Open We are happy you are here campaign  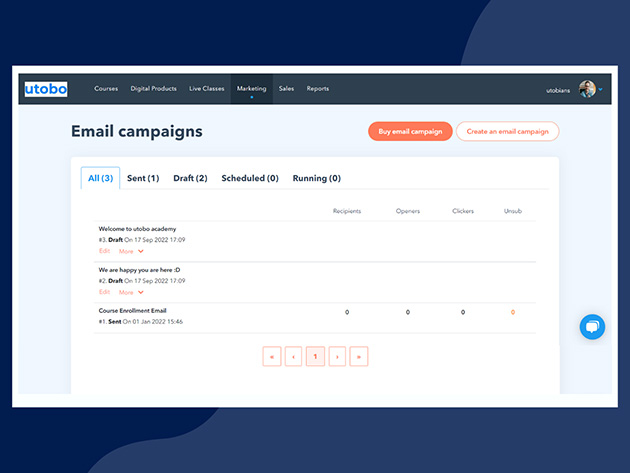pos(139,270)
